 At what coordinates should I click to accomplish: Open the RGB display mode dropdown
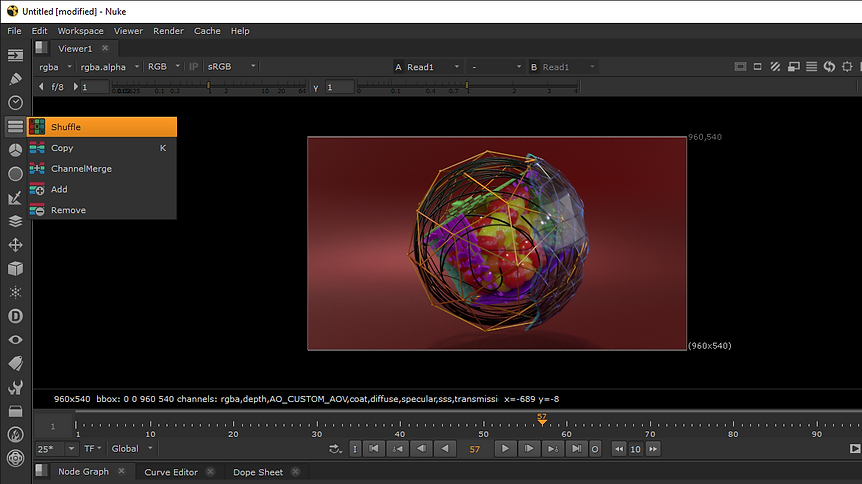(x=163, y=67)
